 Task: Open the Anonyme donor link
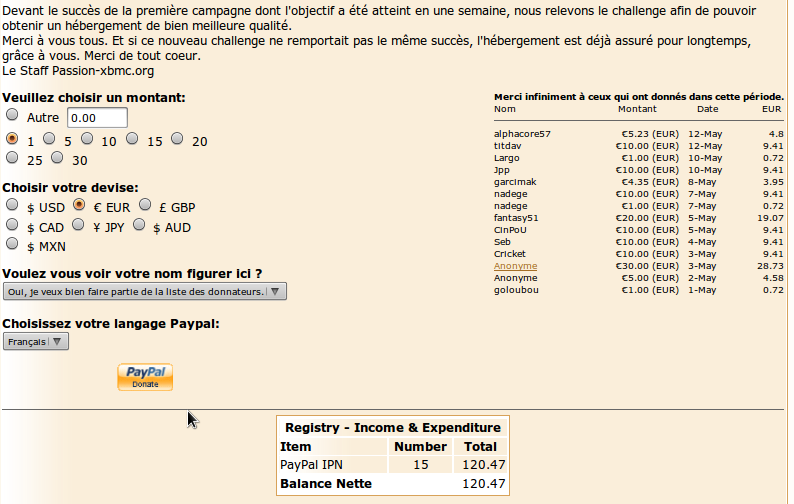515,266
